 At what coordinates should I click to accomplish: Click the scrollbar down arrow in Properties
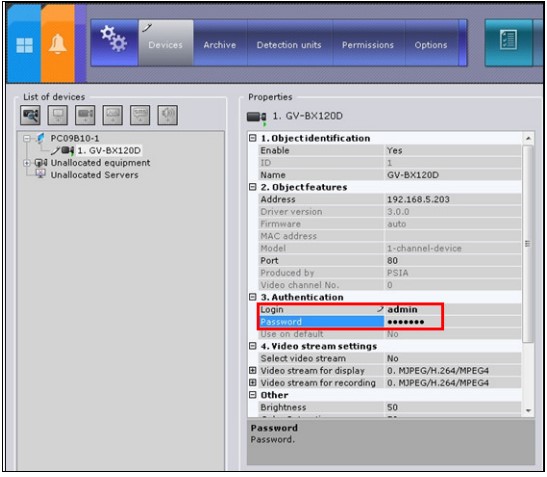[528, 411]
